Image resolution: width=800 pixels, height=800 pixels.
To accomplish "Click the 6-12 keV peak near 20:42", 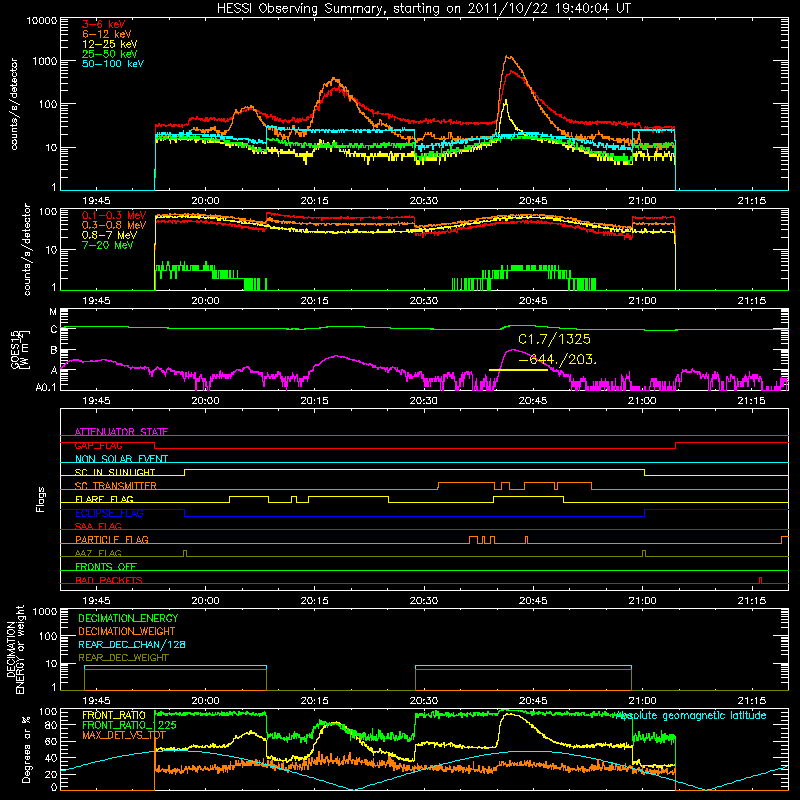I will [x=507, y=57].
